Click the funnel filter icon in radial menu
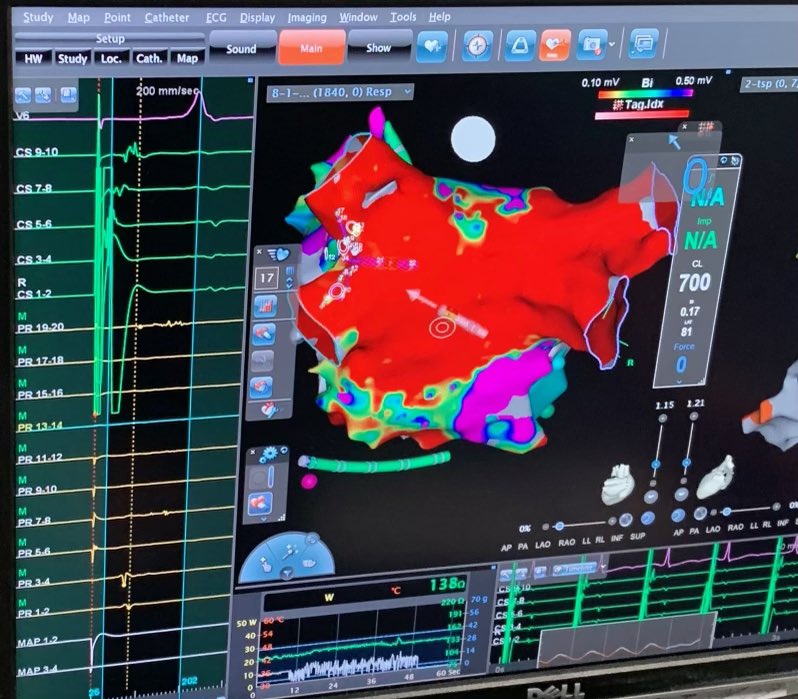This screenshot has height=699, width=798. click(x=288, y=573)
